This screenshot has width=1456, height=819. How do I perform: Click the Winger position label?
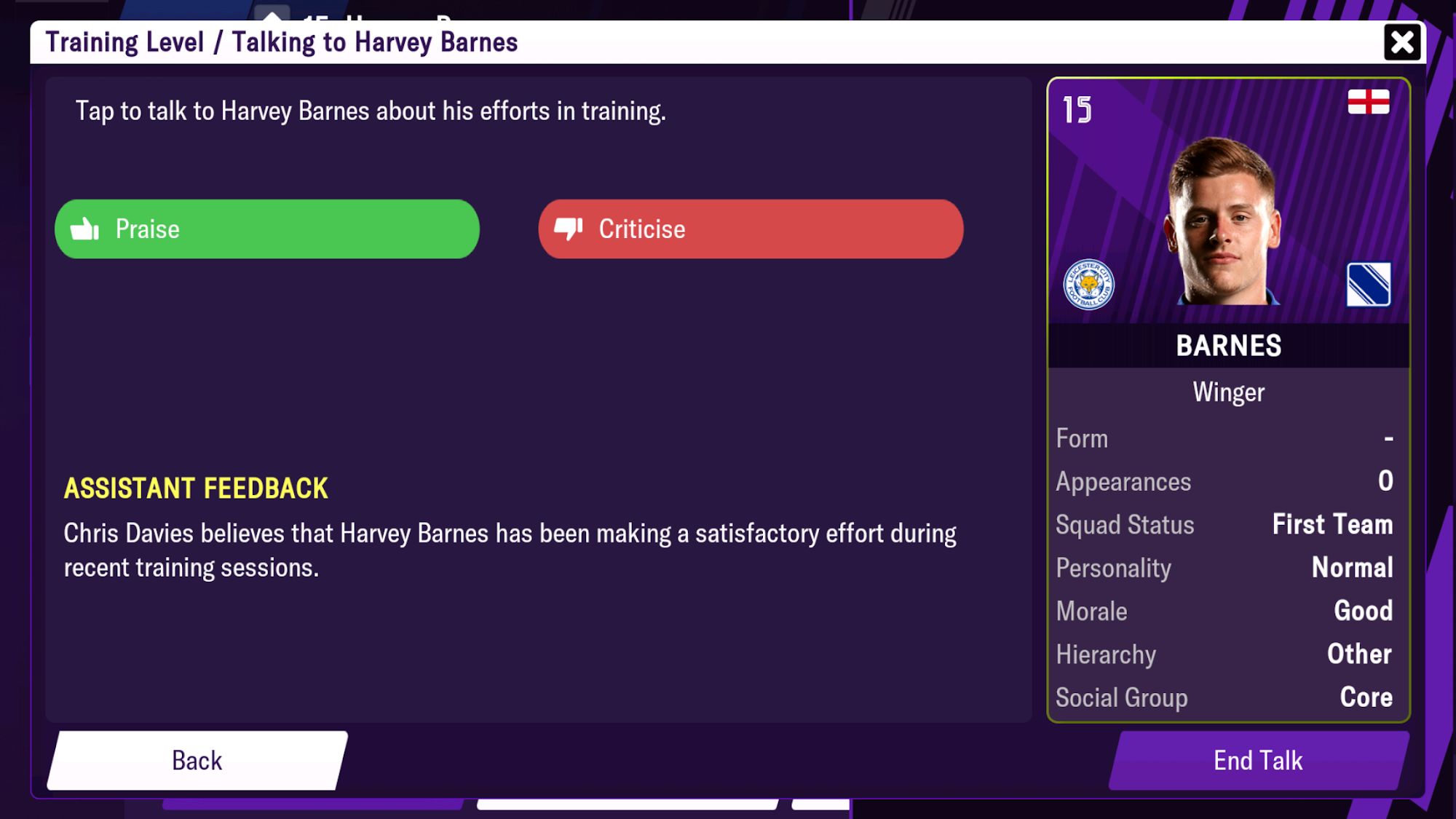(x=1228, y=391)
